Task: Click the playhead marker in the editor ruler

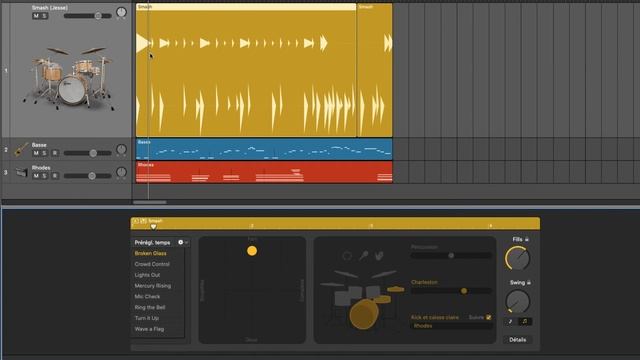Action: (153, 227)
